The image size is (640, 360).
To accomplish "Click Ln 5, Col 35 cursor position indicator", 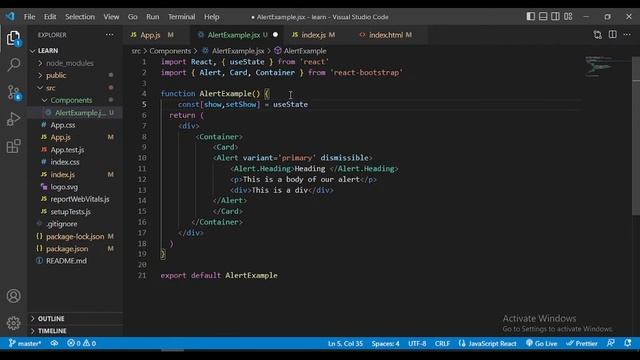I will 345,344.
